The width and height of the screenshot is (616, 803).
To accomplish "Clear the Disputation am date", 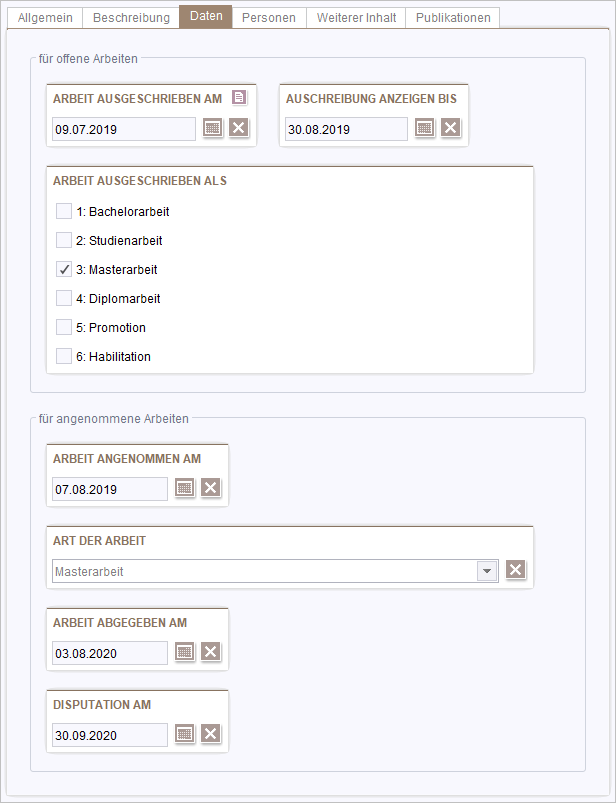I will 210,734.
